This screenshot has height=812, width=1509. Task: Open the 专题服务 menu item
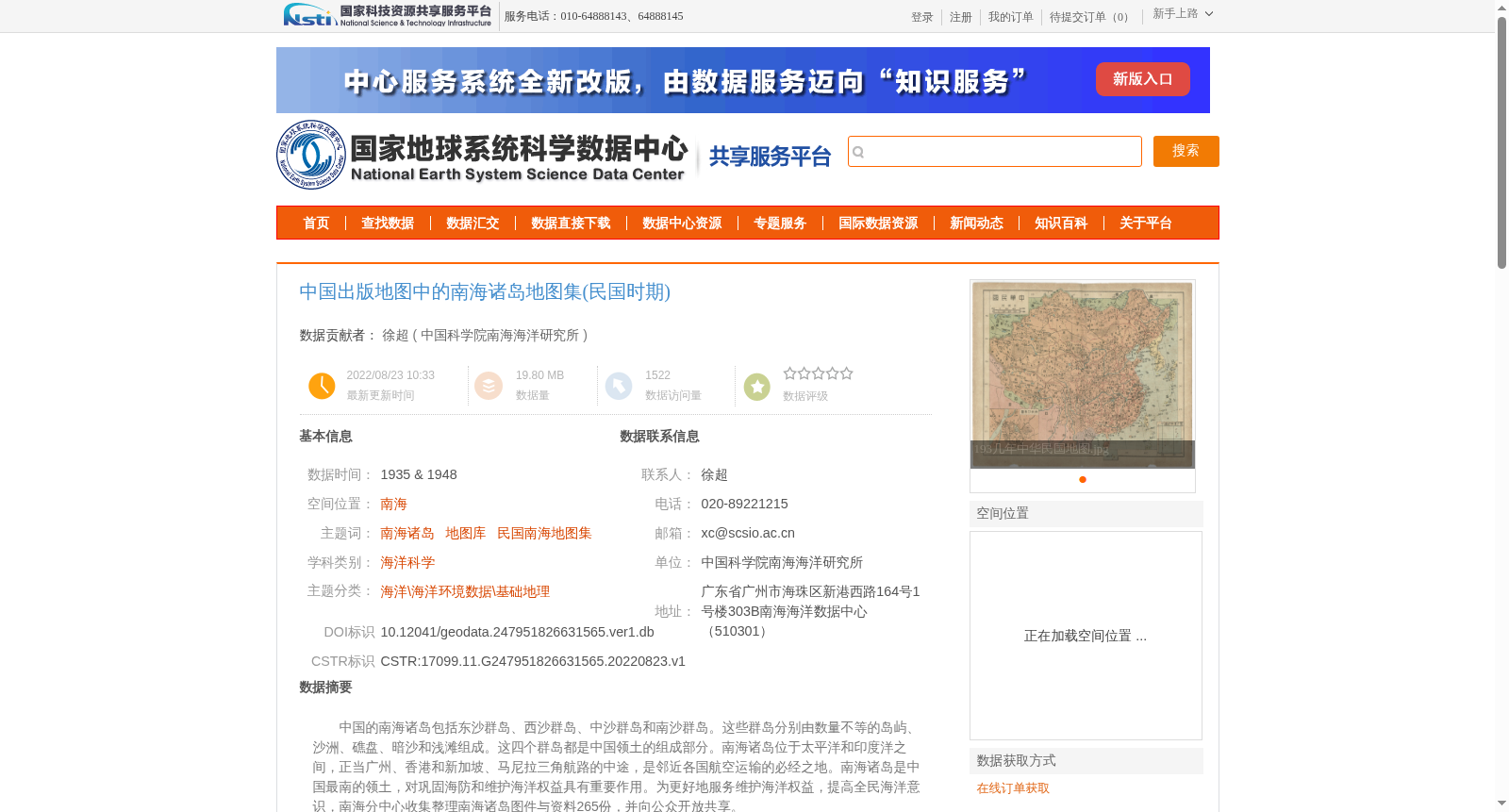click(780, 224)
